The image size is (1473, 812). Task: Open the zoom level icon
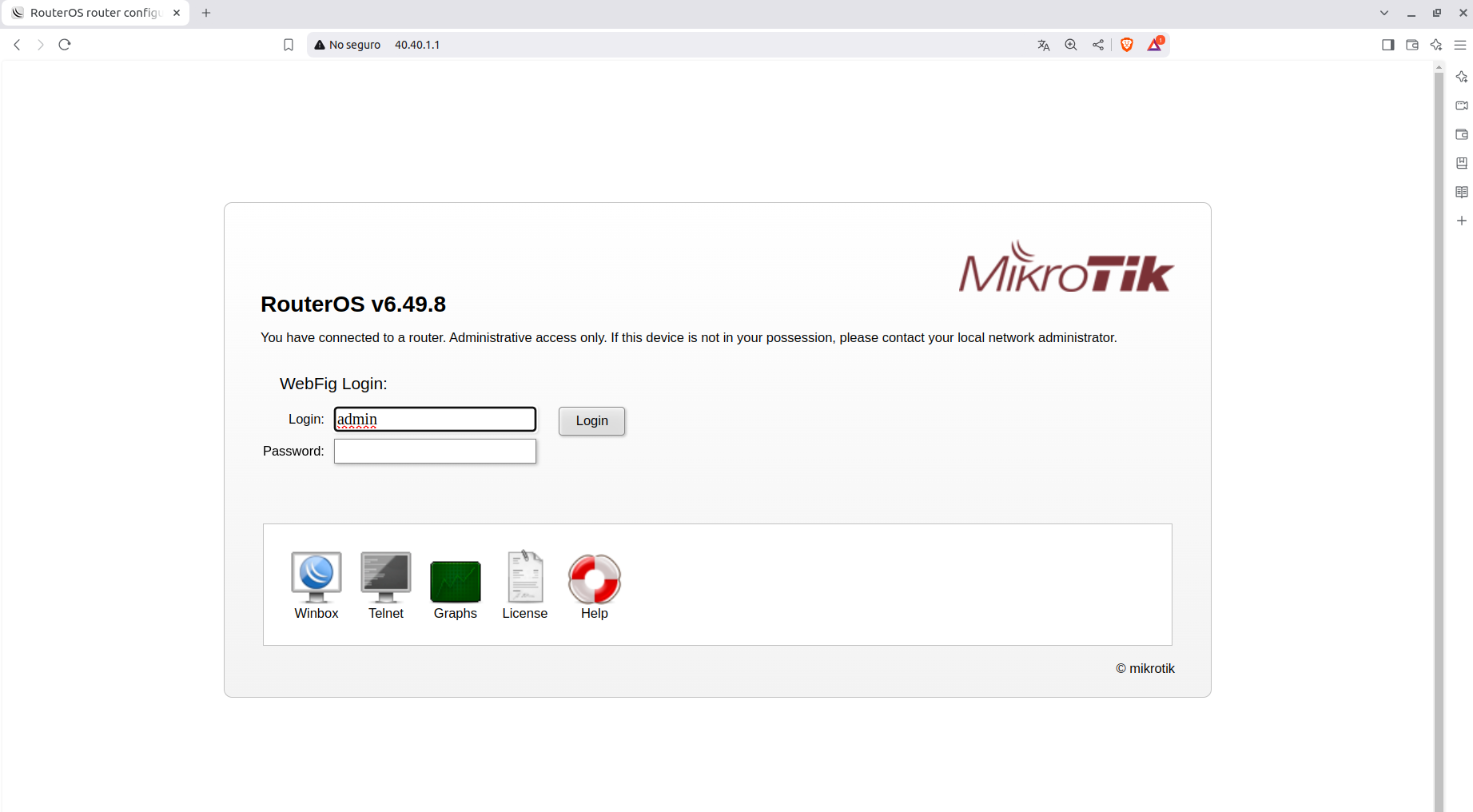(1071, 45)
